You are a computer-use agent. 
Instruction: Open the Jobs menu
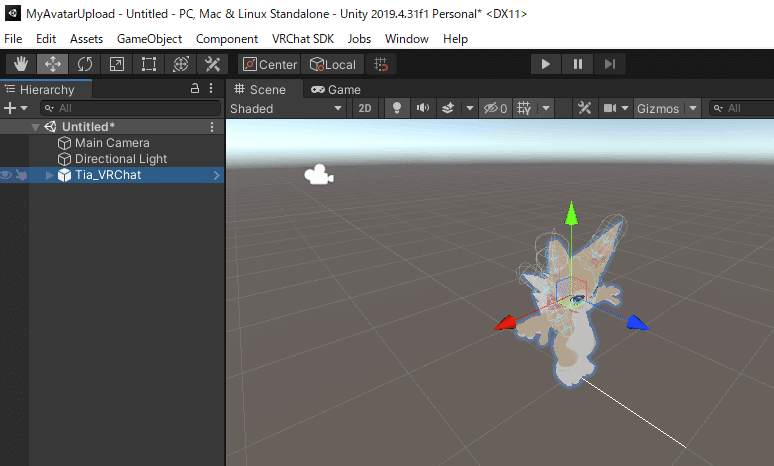[x=359, y=39]
